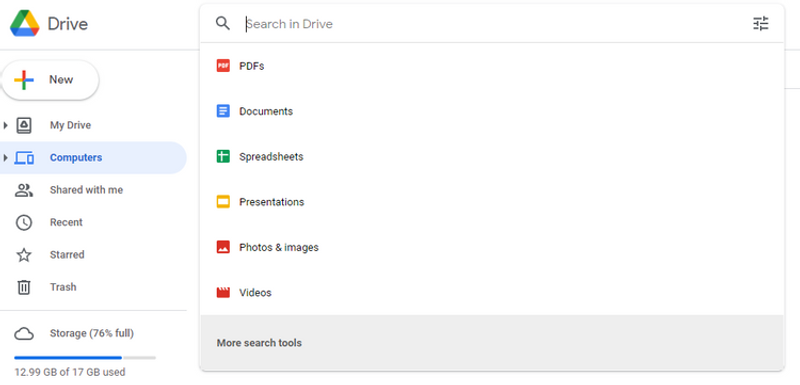Image resolution: width=800 pixels, height=385 pixels.
Task: Open search options filter icon
Action: [760, 23]
